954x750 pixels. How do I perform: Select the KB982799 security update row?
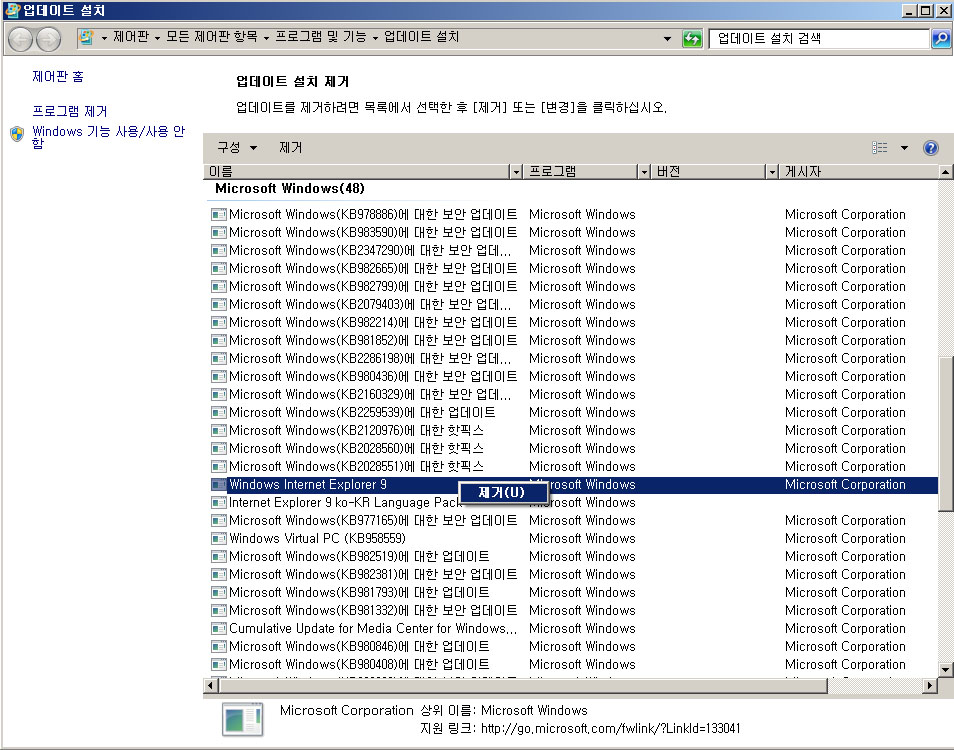[573, 286]
